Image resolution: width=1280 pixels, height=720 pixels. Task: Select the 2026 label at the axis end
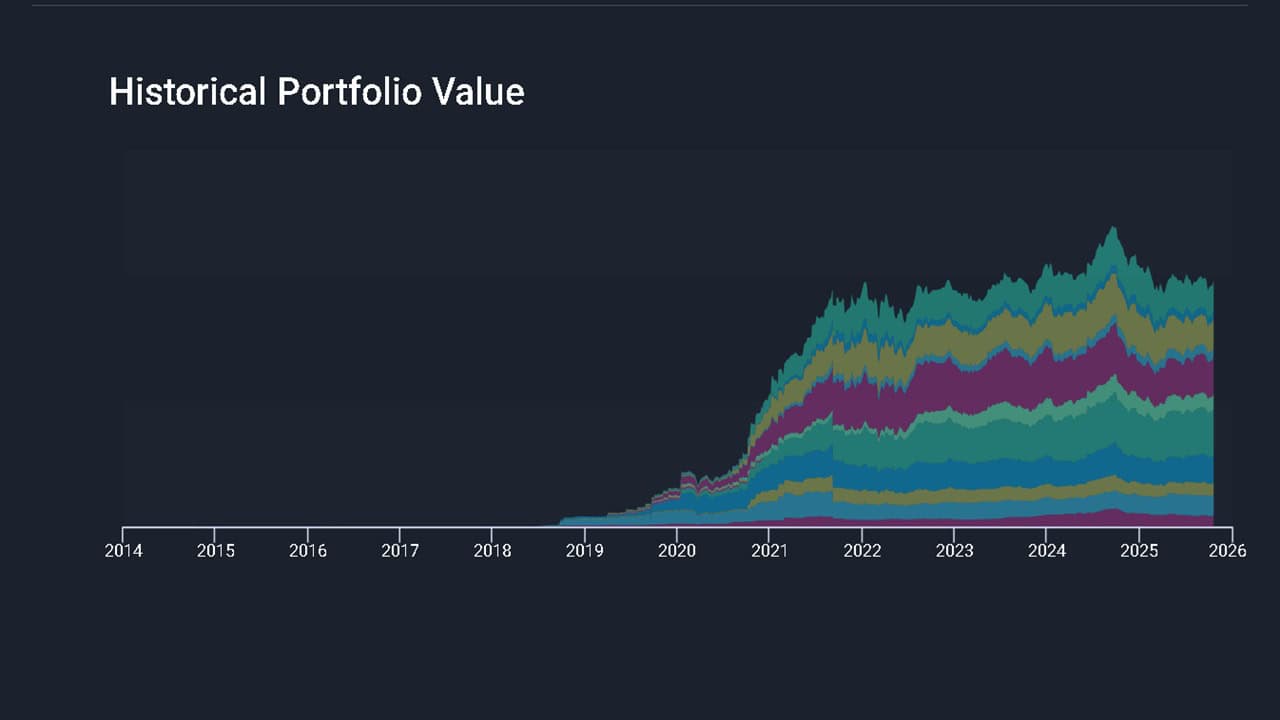1227,551
